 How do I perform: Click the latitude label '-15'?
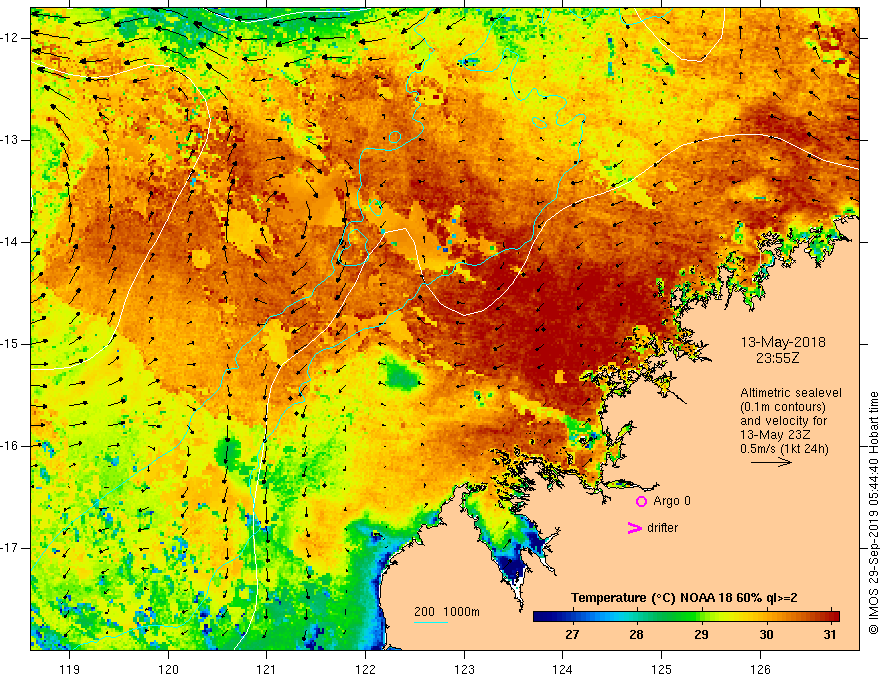(10, 344)
